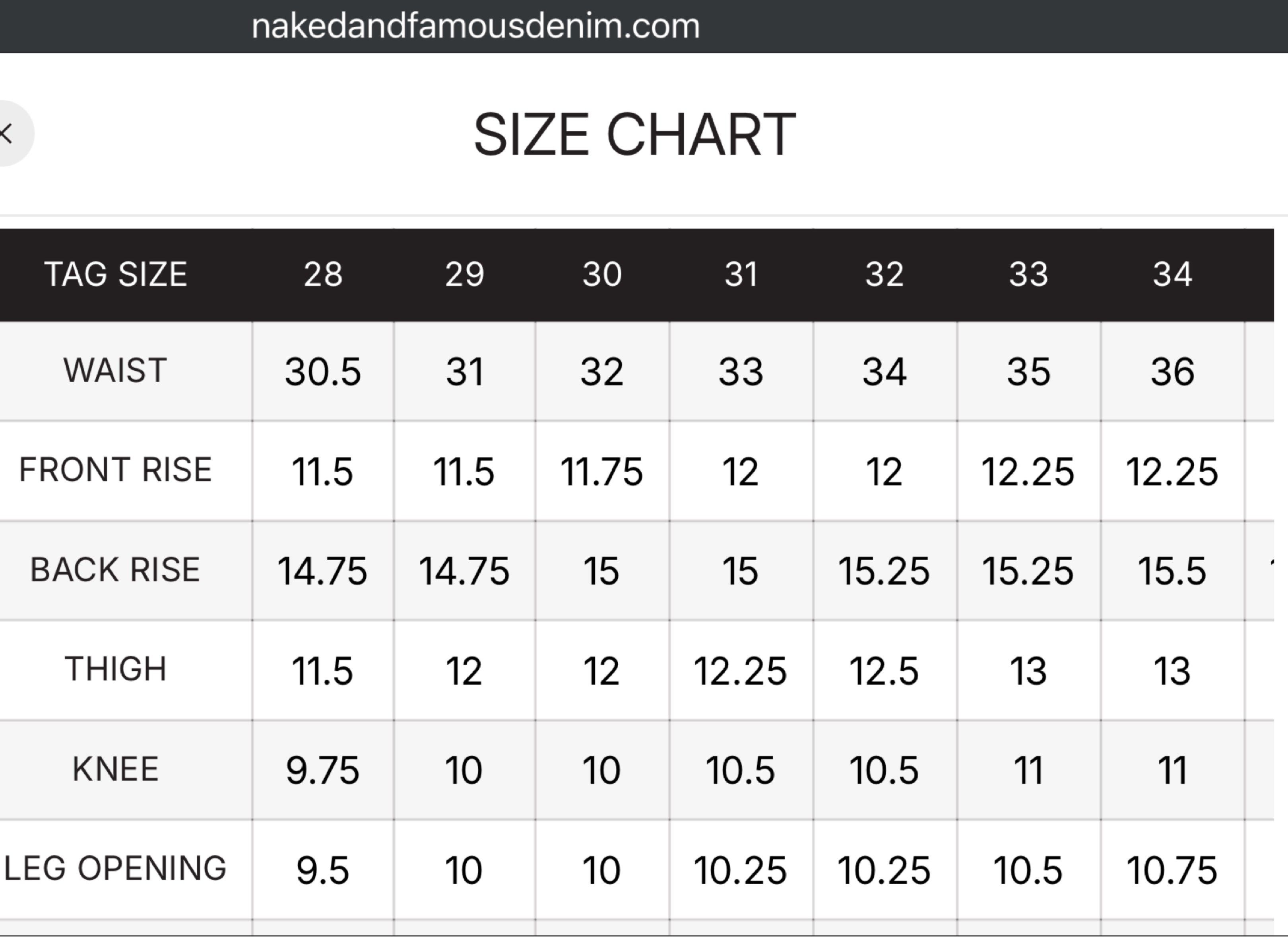Click the BACK RISE row label
1288x937 pixels.
tap(115, 570)
